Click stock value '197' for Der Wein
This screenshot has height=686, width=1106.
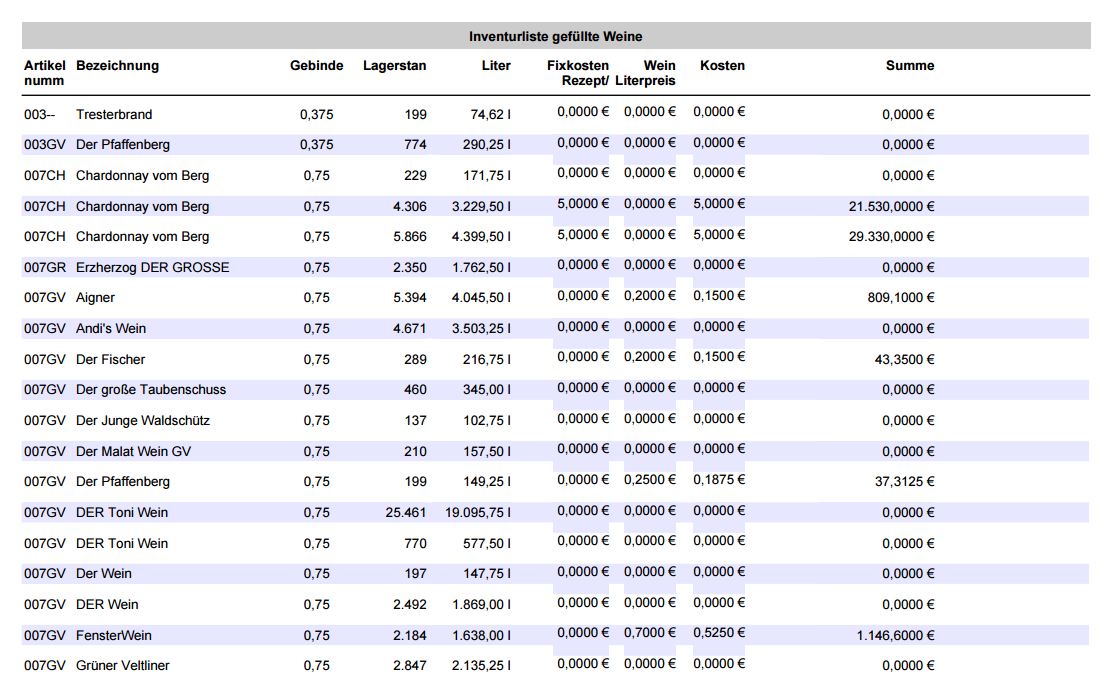(x=415, y=574)
